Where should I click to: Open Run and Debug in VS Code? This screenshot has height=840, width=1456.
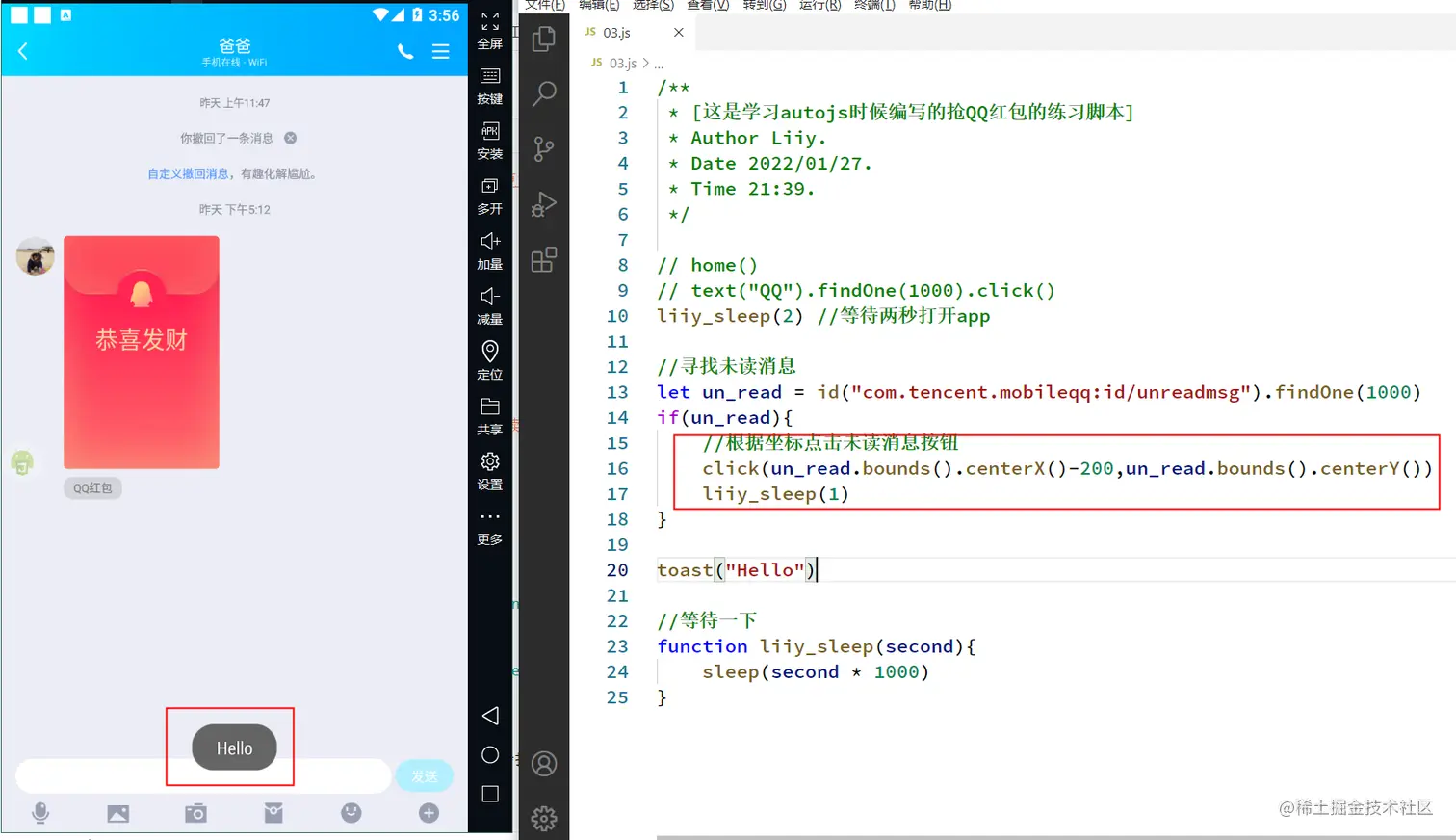coord(544,204)
